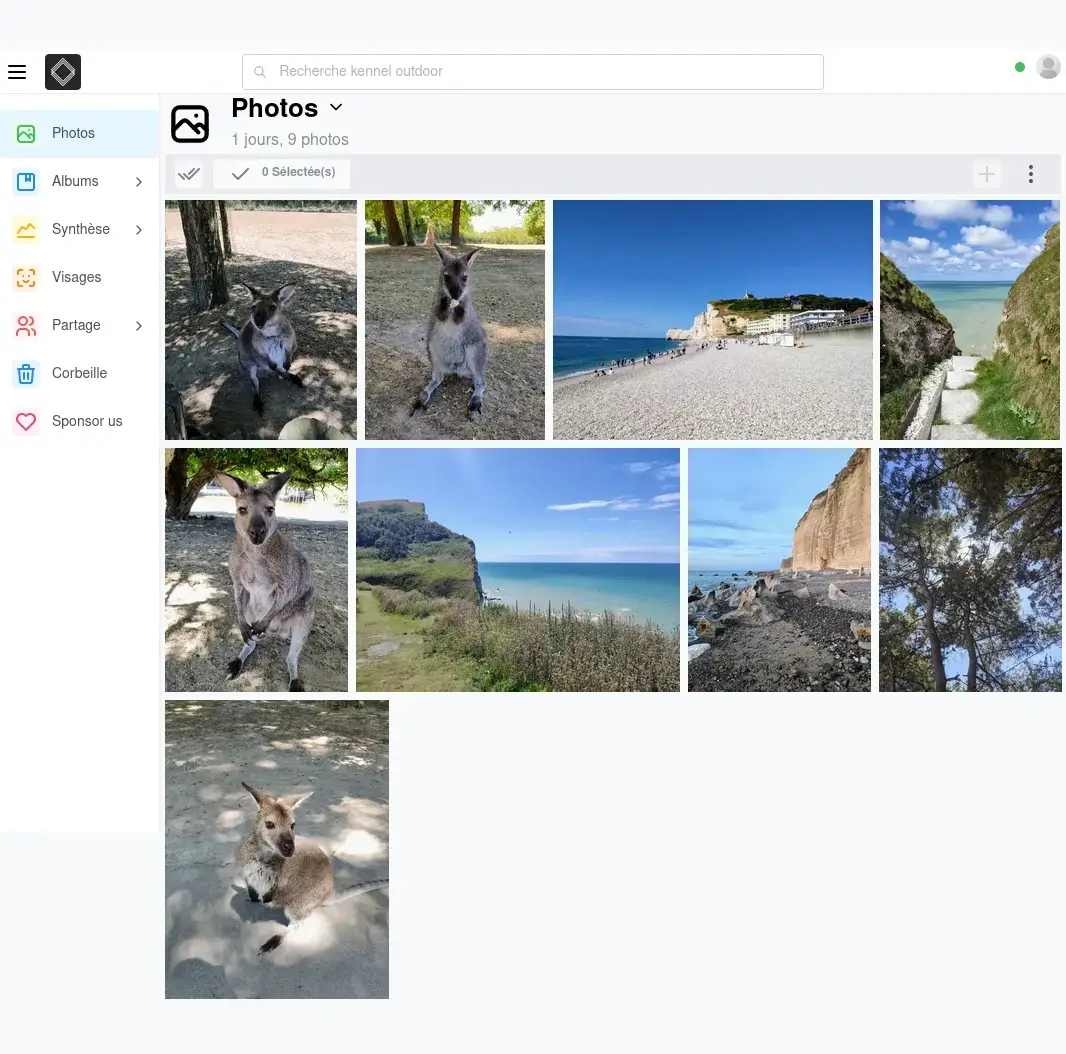Open the three-dot more options menu

coord(1031,174)
